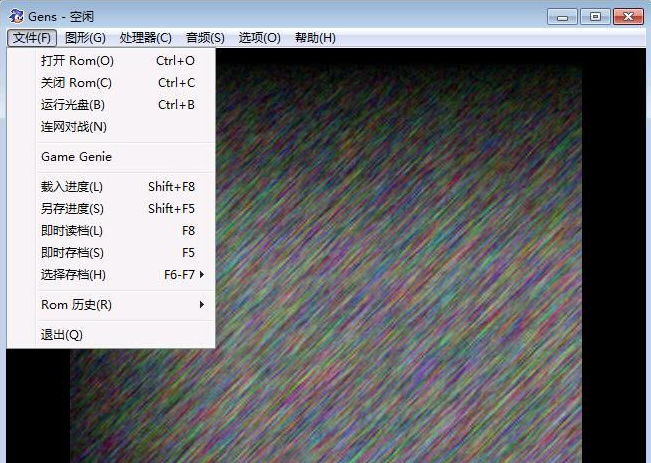Image resolution: width=651 pixels, height=463 pixels.
Task: Choose 载入进度(L) Shift+F8 entry
Action: pyautogui.click(x=111, y=186)
